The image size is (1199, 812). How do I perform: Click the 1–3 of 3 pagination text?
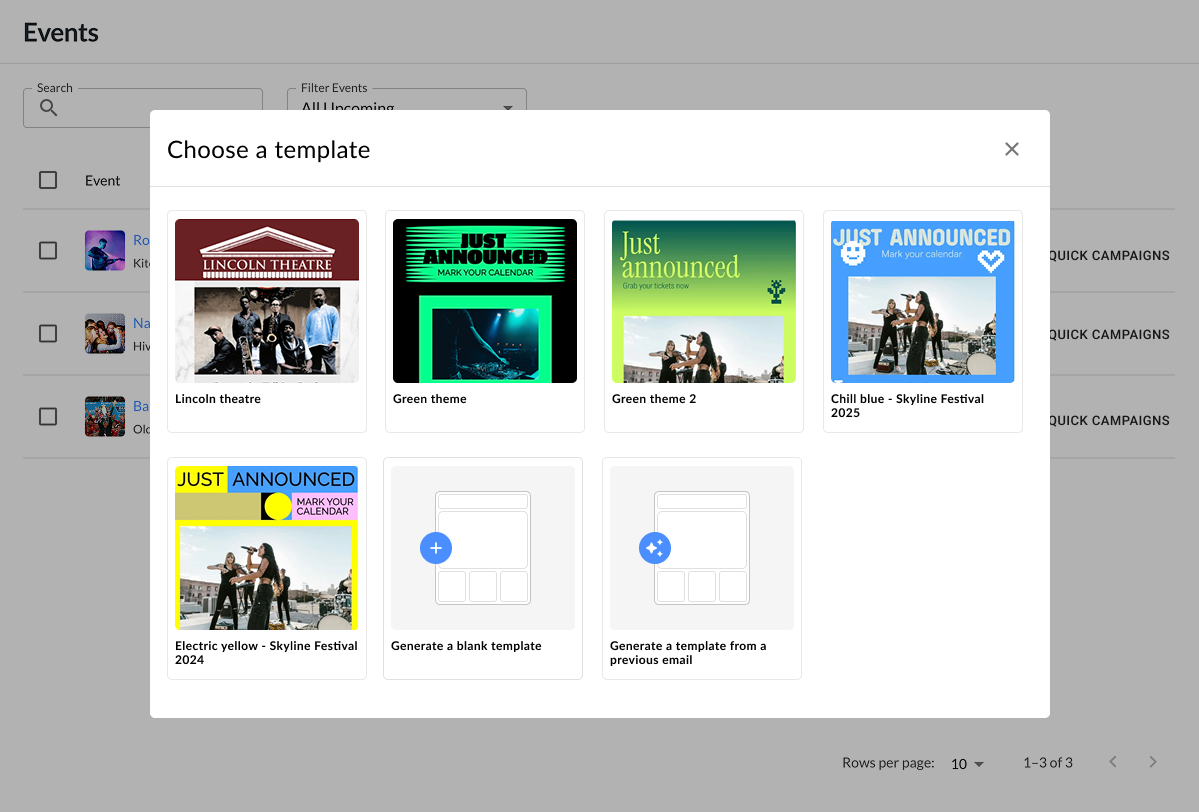pyautogui.click(x=1048, y=763)
